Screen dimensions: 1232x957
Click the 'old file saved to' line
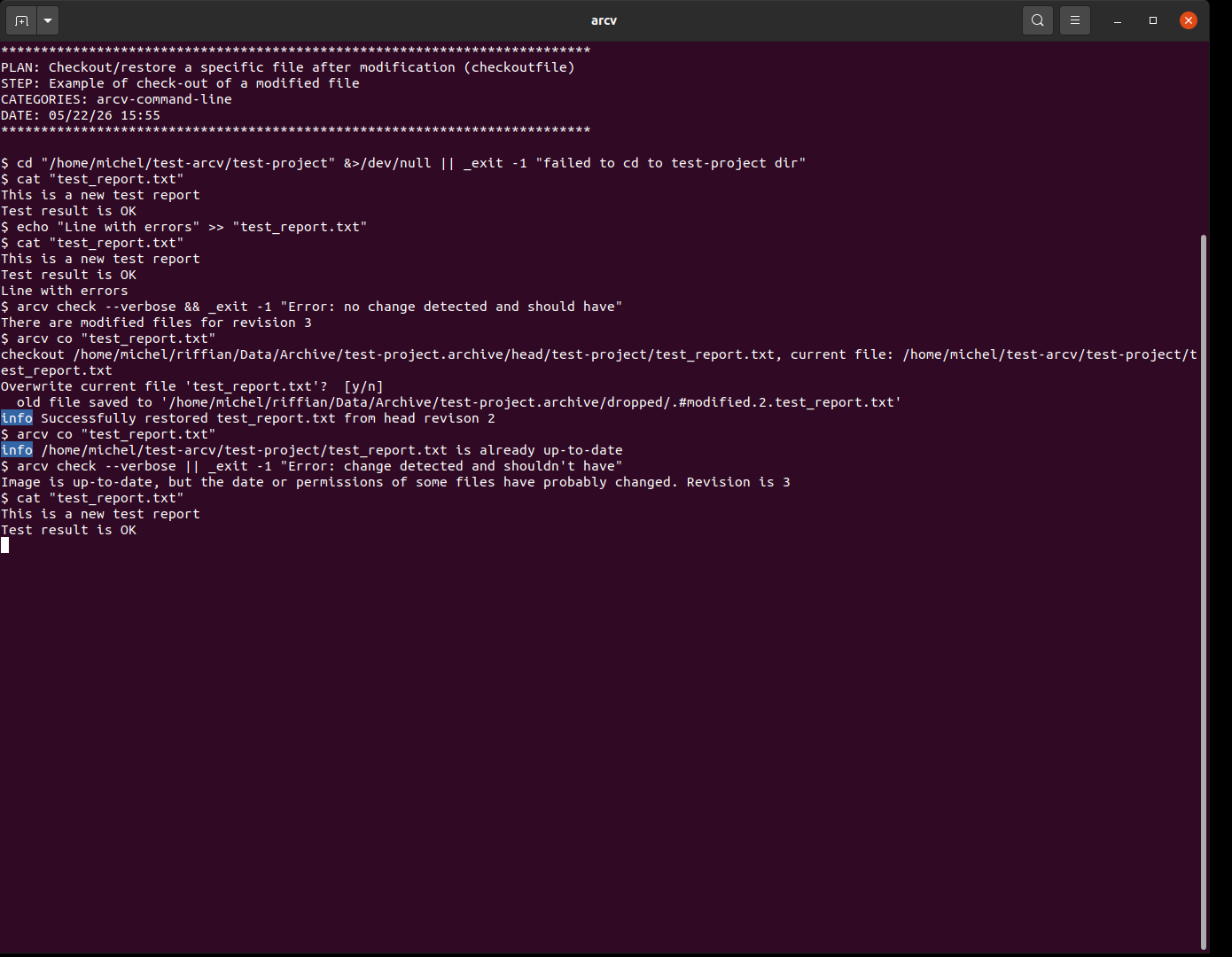tap(458, 402)
